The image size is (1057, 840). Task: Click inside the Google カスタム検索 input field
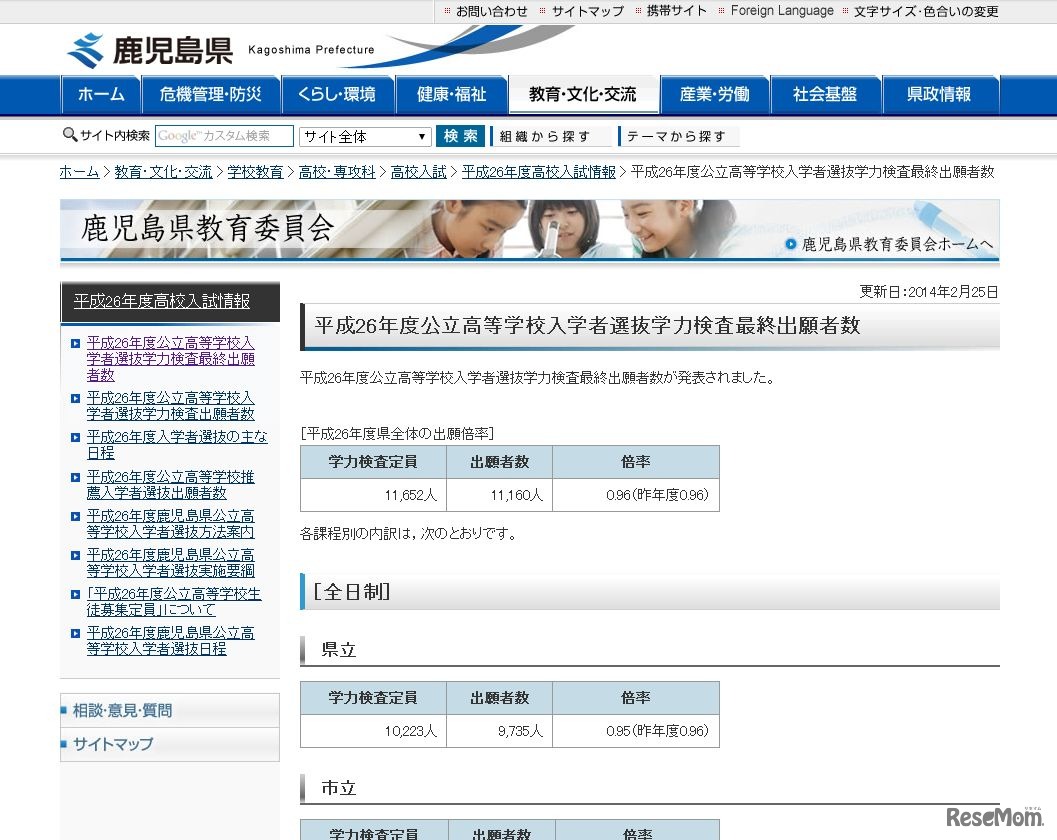pyautogui.click(x=225, y=135)
